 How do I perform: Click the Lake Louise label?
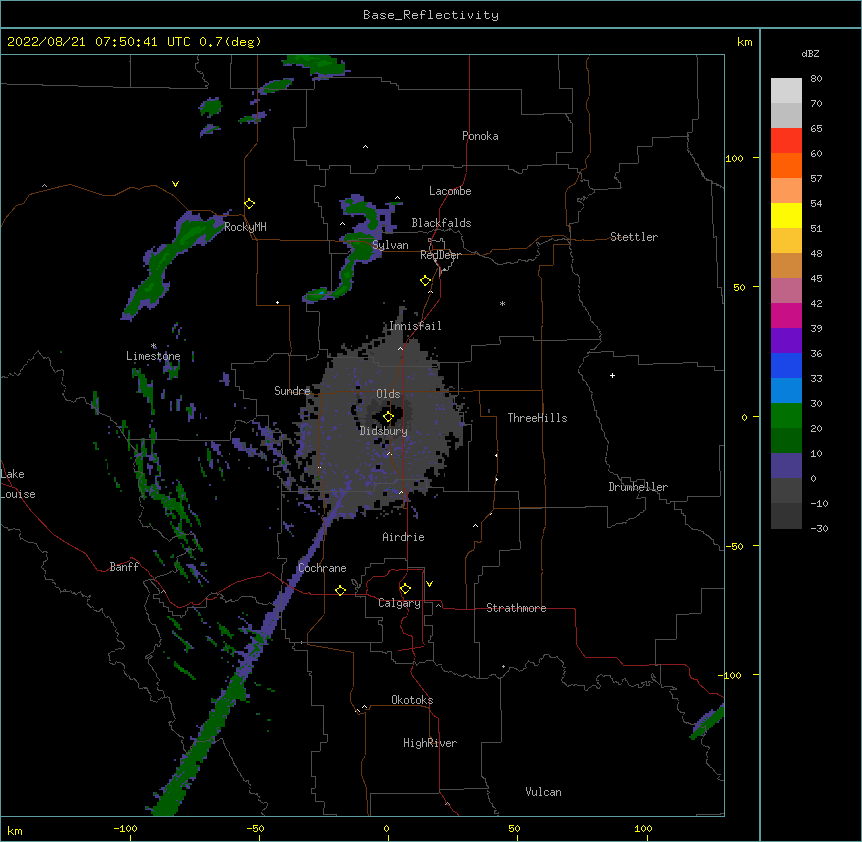pos(18,484)
